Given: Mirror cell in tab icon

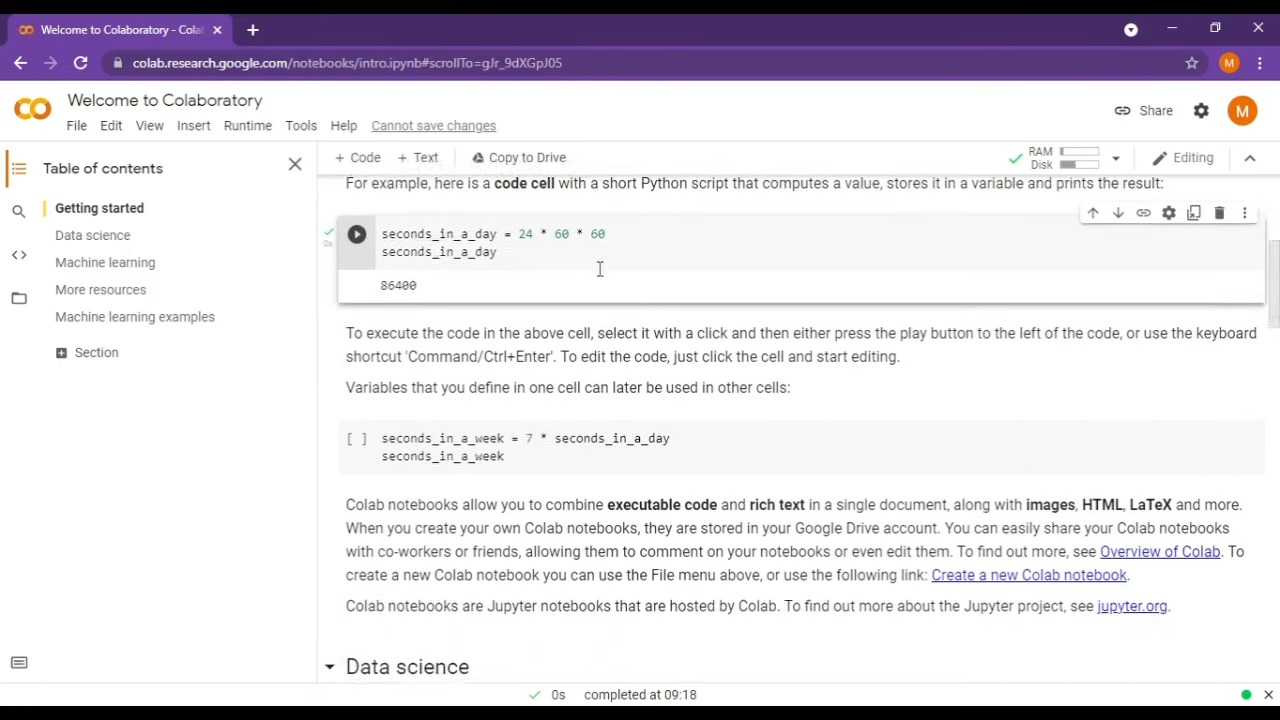Looking at the screenshot, I should pyautogui.click(x=1194, y=213).
